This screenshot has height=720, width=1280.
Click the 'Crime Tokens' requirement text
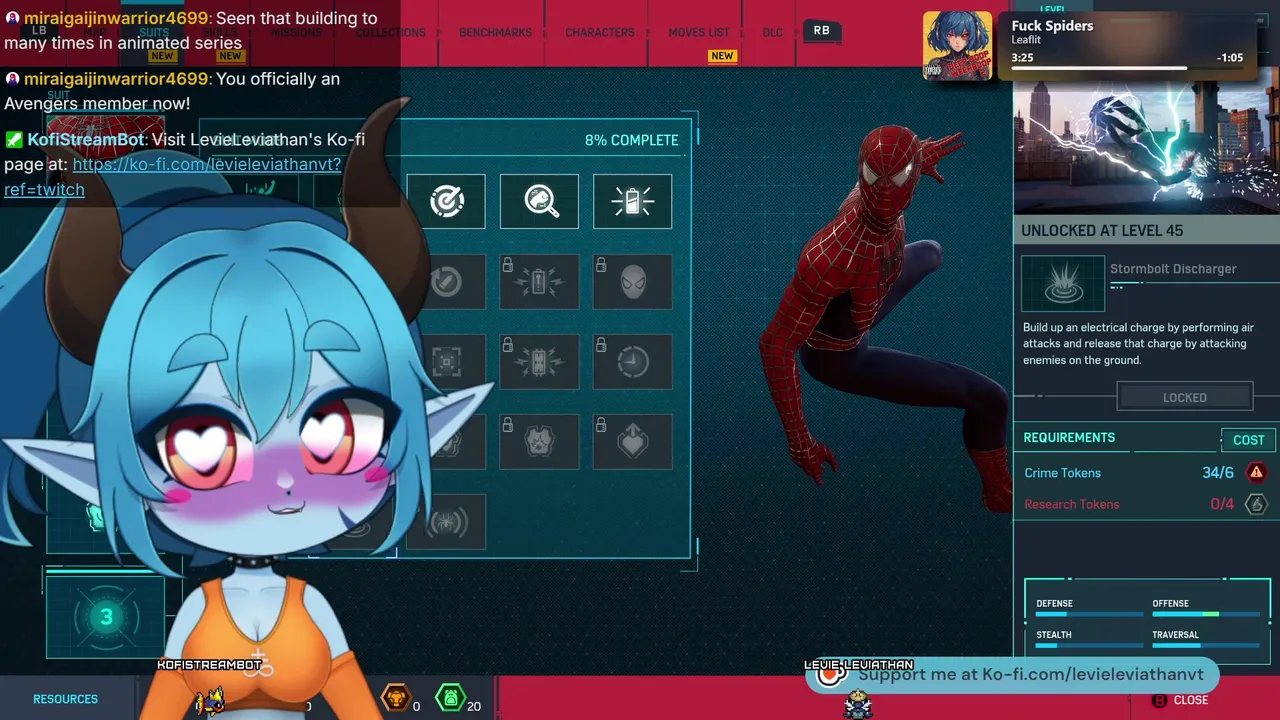1062,473
